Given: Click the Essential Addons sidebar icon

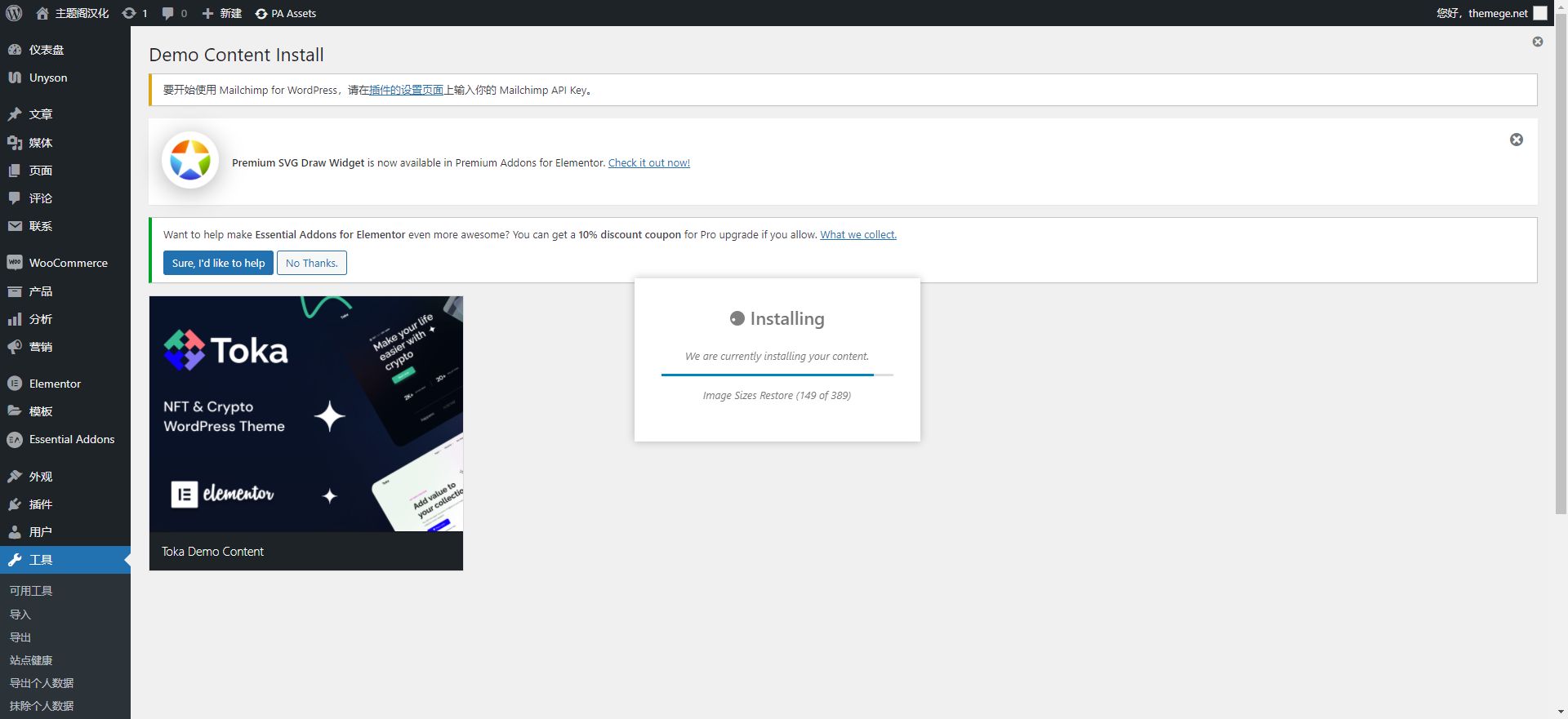Looking at the screenshot, I should 15,439.
